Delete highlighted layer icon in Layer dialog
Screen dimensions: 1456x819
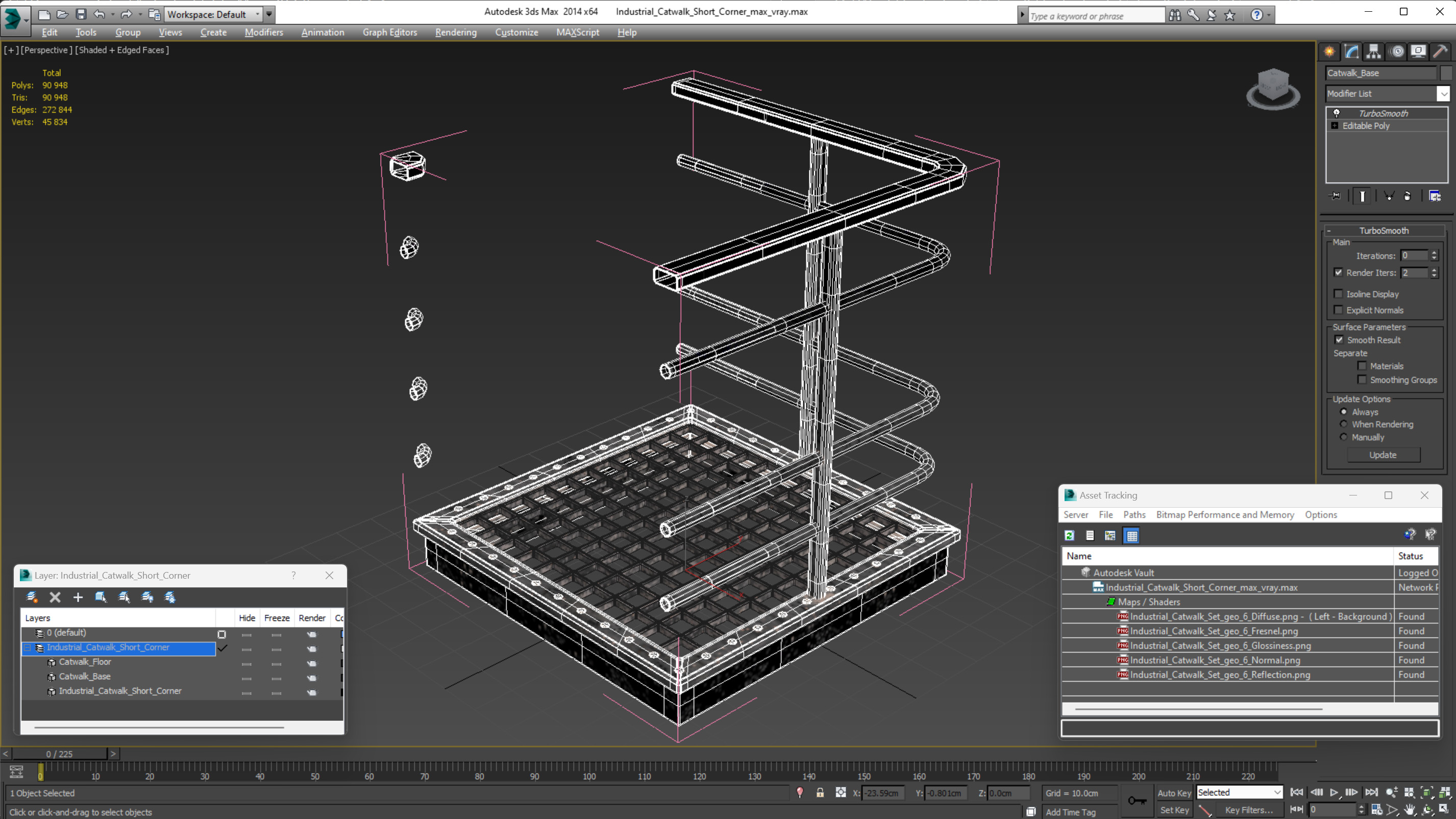pos(55,597)
